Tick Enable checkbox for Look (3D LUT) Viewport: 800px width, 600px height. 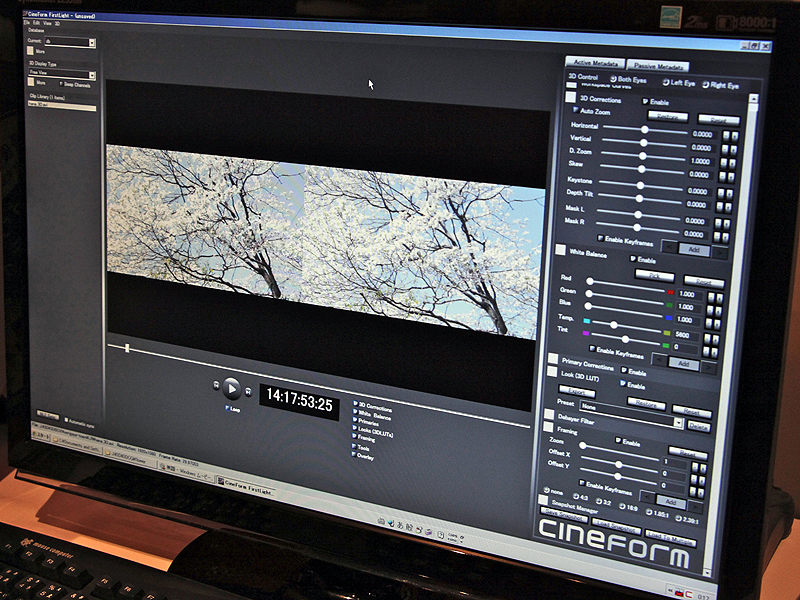point(623,383)
